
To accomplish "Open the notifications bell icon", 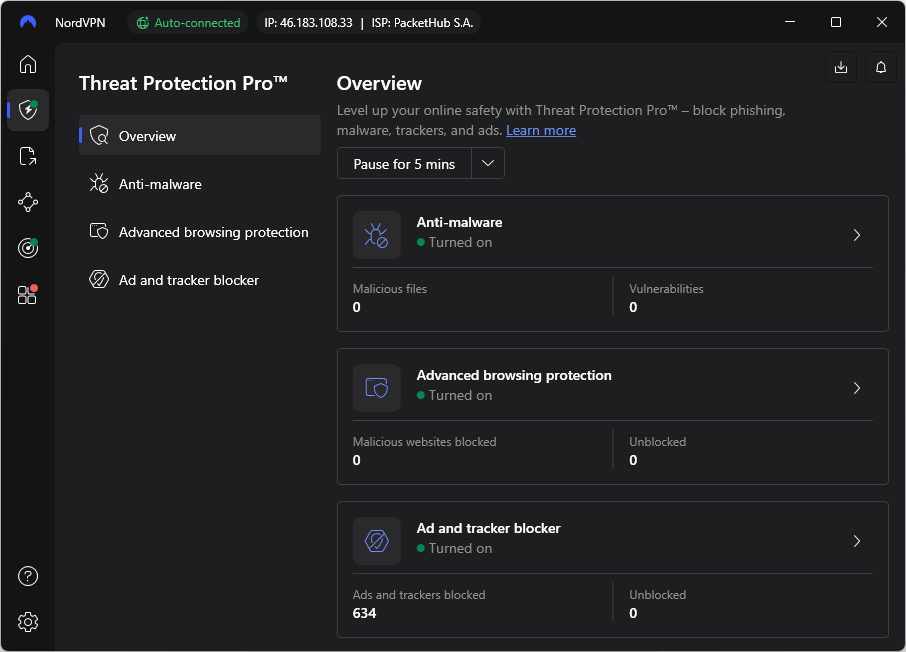I will click(880, 66).
